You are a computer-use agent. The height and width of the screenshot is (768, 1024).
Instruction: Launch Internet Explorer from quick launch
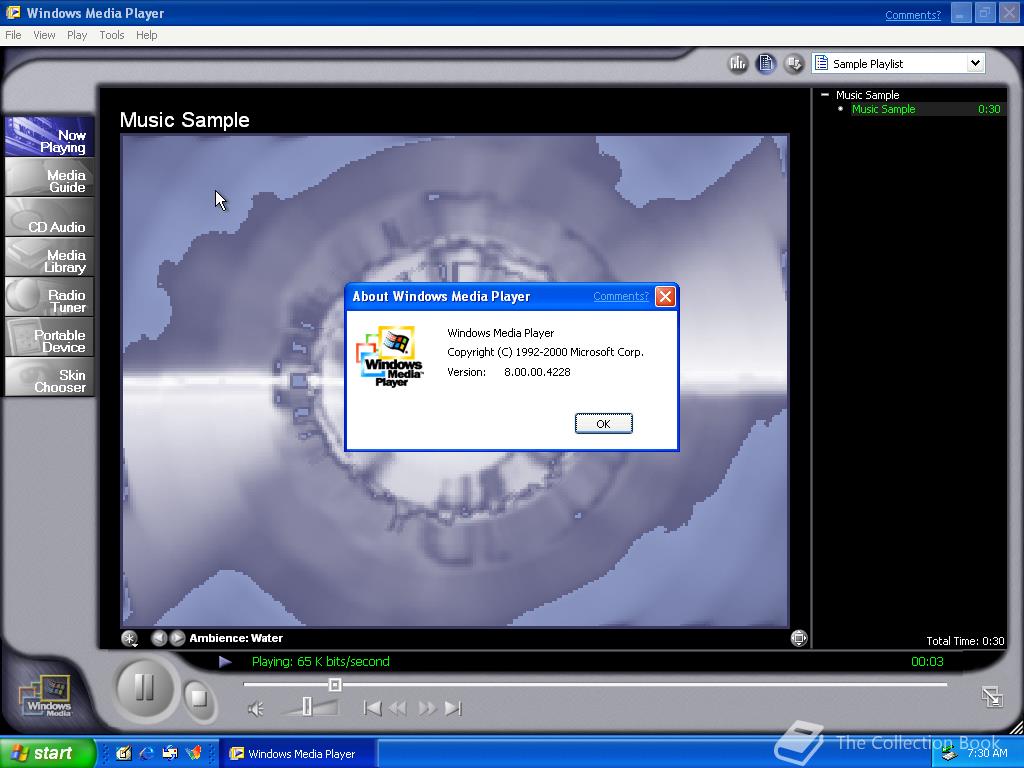[x=147, y=753]
